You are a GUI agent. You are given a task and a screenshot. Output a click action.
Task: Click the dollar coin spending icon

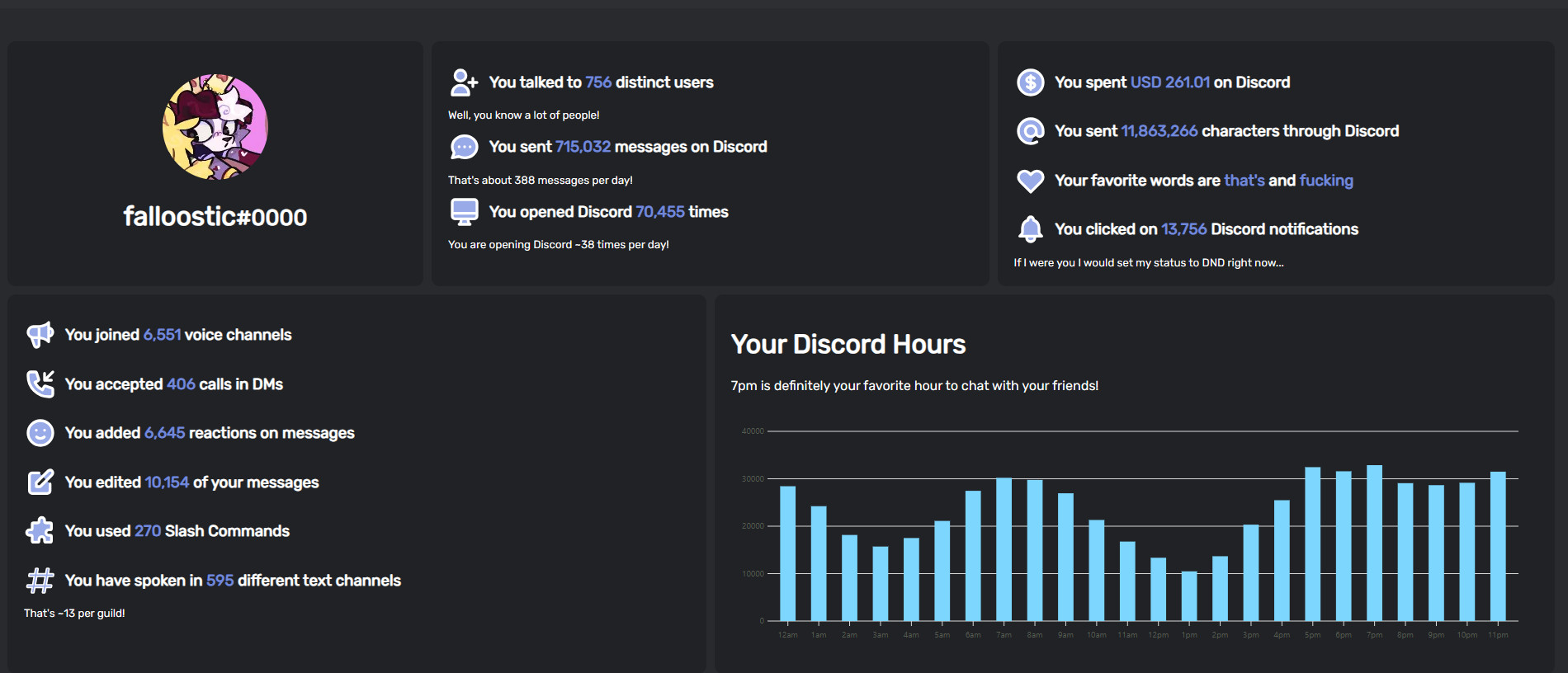tap(1031, 82)
